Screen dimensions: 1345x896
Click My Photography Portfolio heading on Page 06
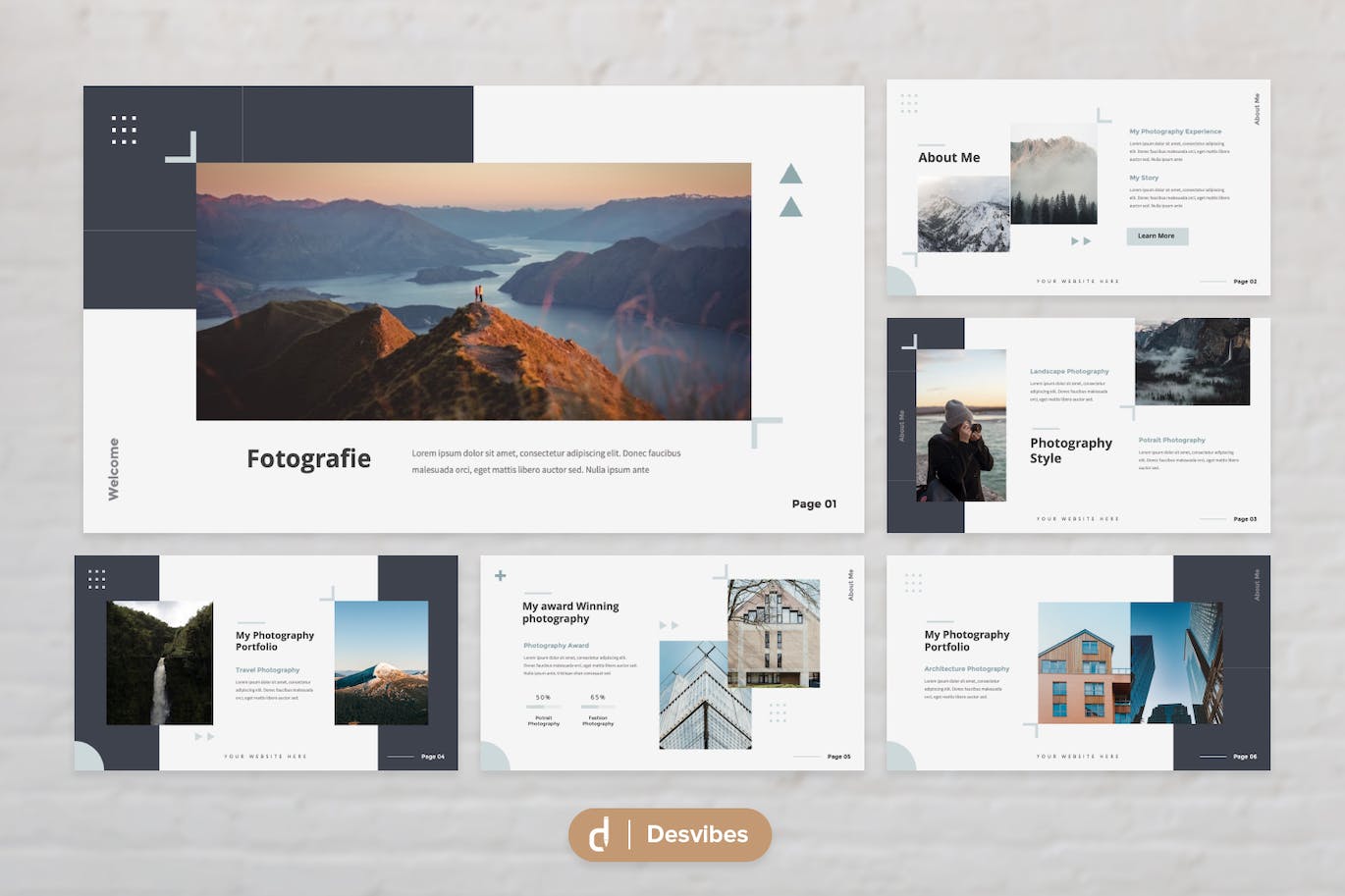[x=967, y=641]
